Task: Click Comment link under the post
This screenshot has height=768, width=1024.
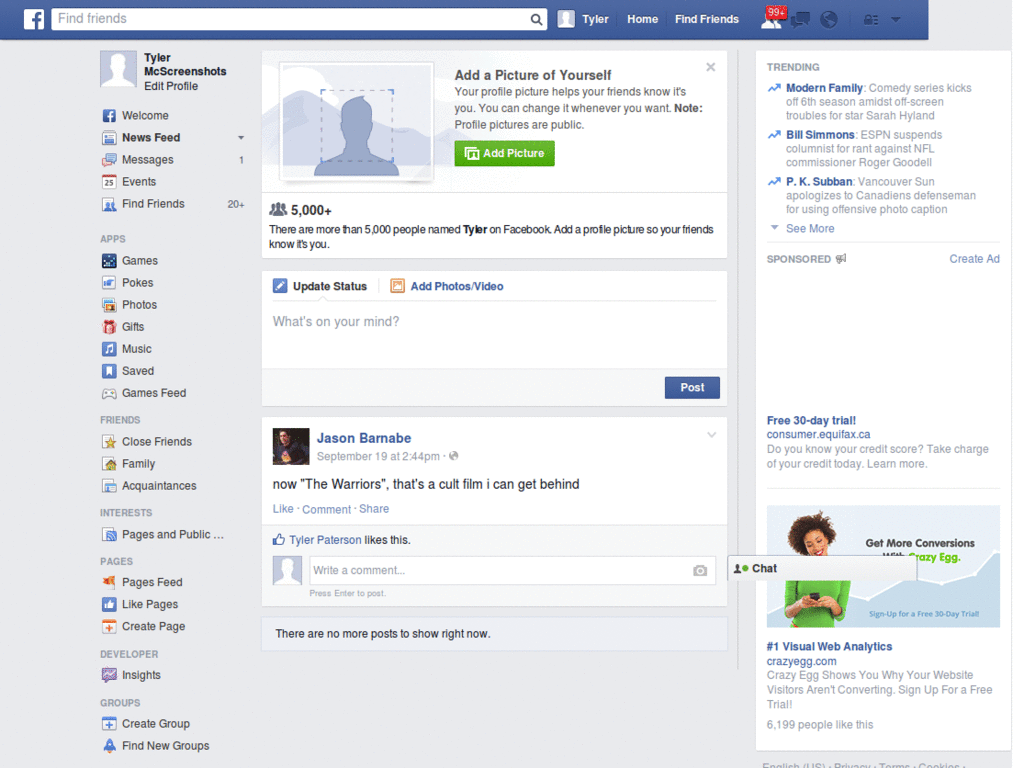Action: point(327,509)
